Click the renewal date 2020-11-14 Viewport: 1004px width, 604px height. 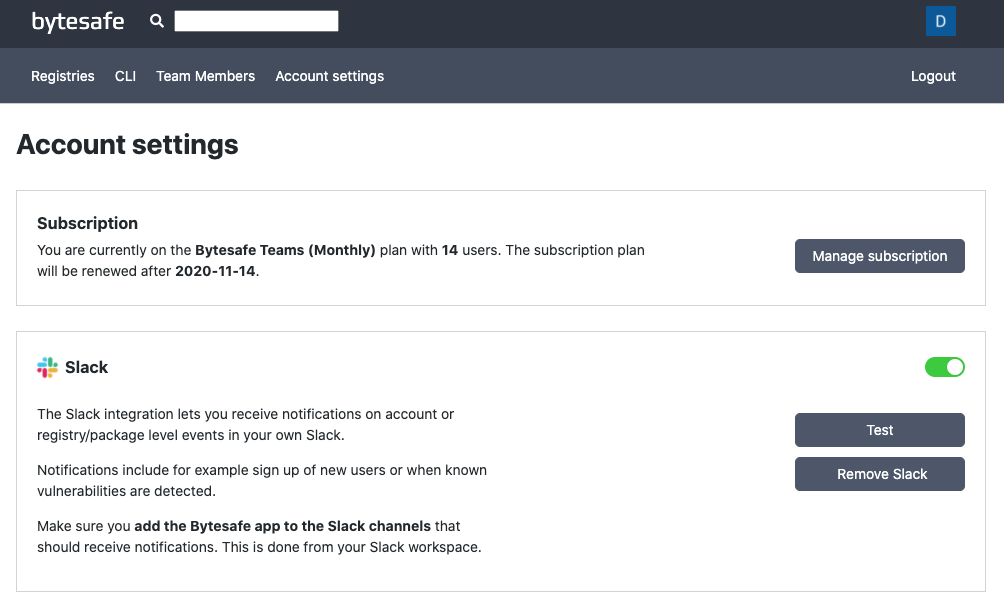[215, 271]
